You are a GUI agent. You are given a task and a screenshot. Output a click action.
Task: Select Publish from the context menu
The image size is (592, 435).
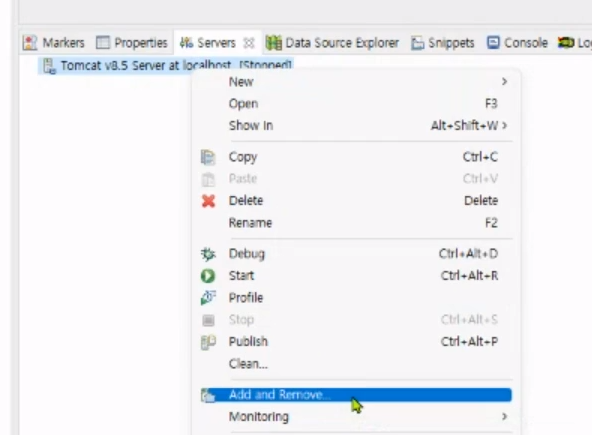pyautogui.click(x=356, y=342)
